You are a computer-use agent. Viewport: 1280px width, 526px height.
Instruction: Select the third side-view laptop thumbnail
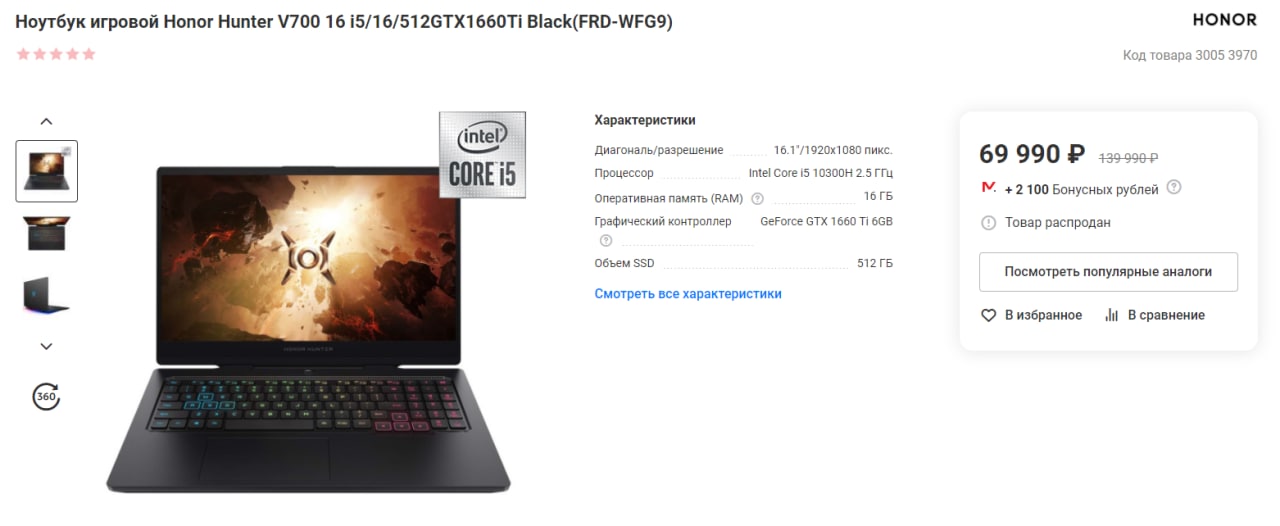point(47,296)
